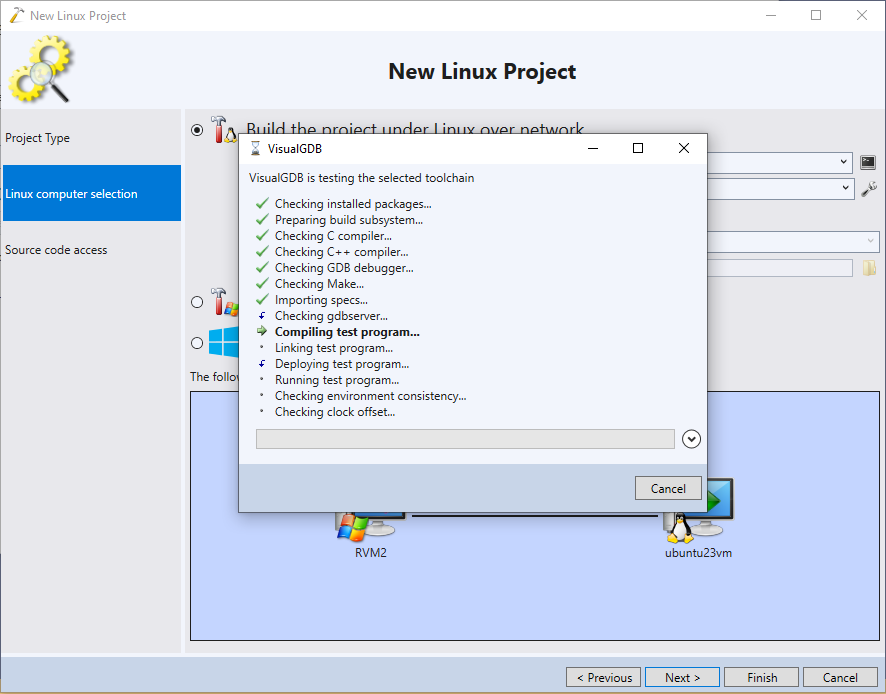Select the Windows logo build option radio
This screenshot has width=886, height=694.
[197, 343]
